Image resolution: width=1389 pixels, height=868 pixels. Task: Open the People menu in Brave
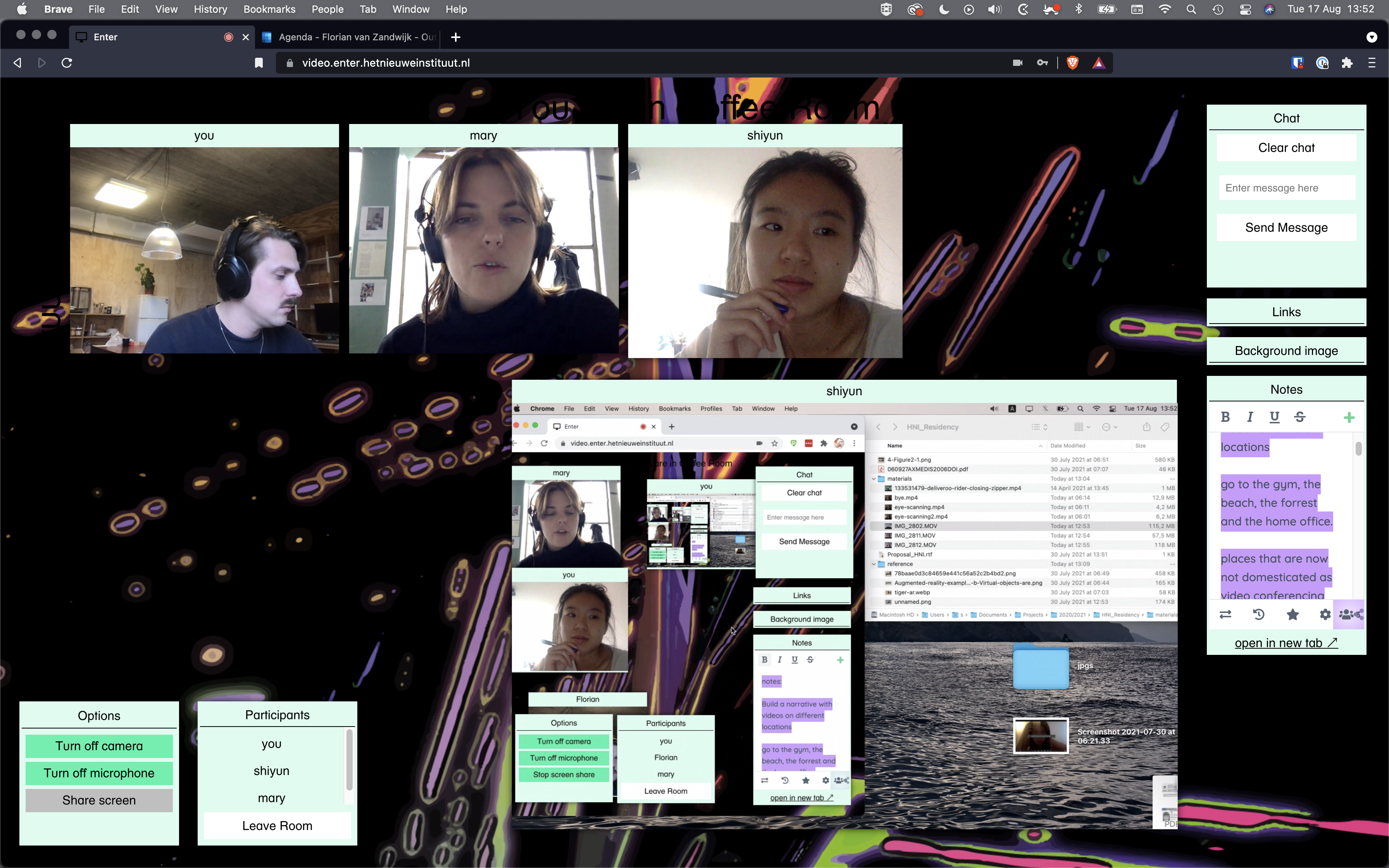click(x=327, y=9)
